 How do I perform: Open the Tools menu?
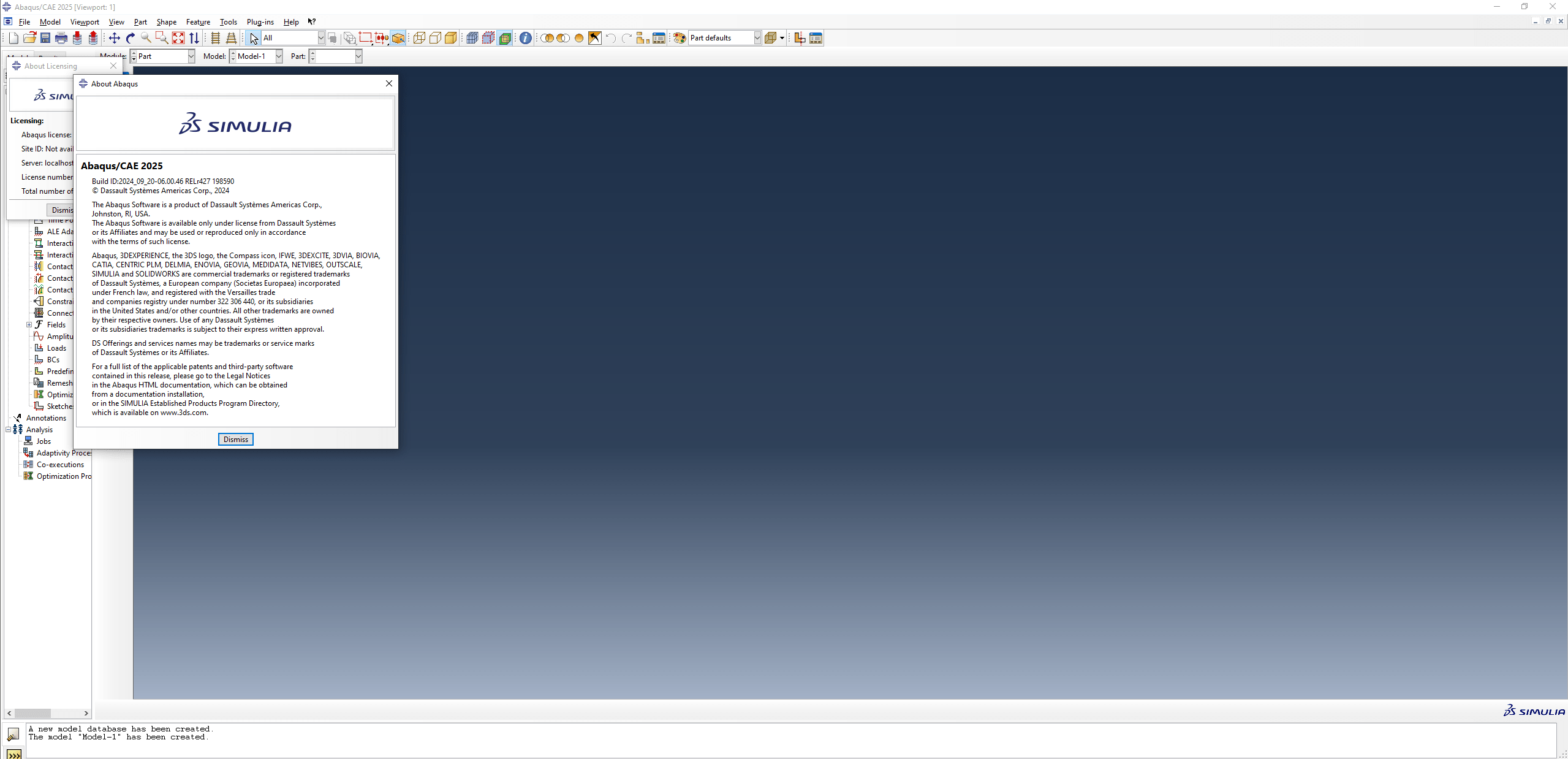click(x=229, y=22)
